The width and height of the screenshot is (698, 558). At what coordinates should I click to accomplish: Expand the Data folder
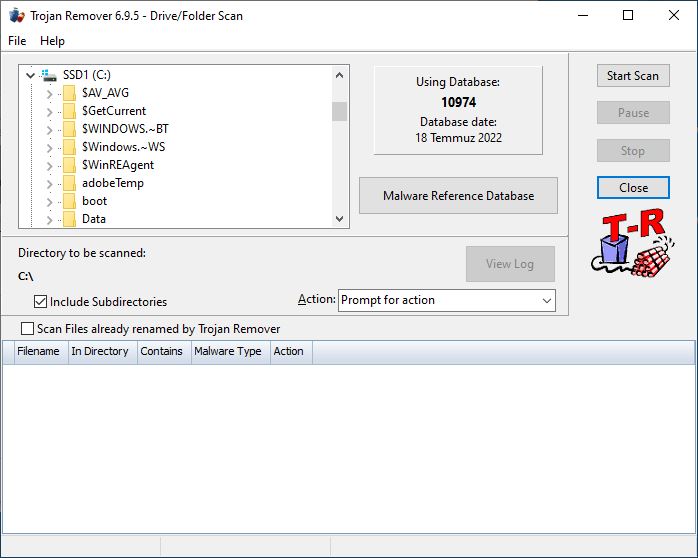coord(49,220)
